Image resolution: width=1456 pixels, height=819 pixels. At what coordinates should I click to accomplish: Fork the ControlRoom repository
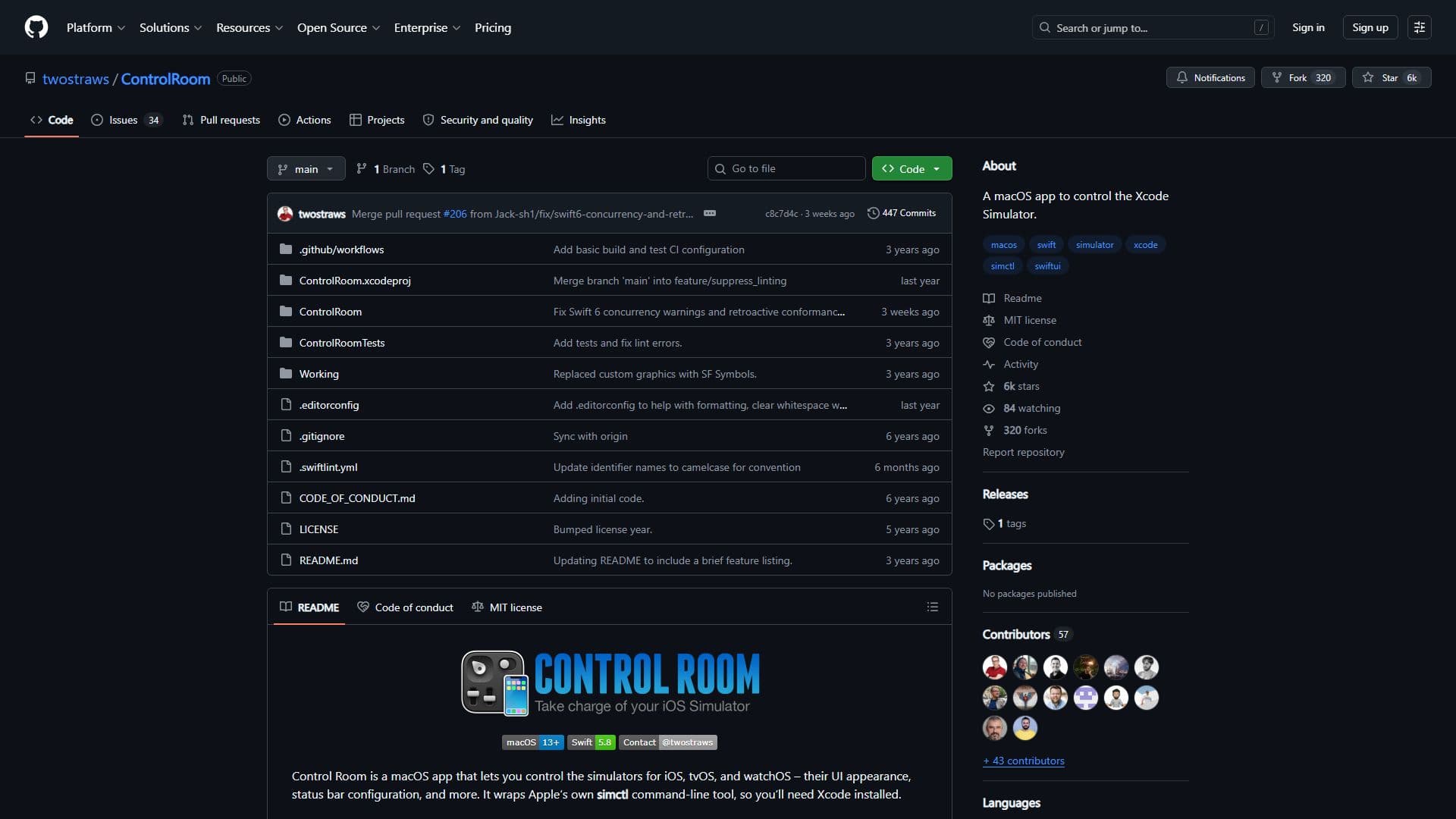(x=1303, y=77)
